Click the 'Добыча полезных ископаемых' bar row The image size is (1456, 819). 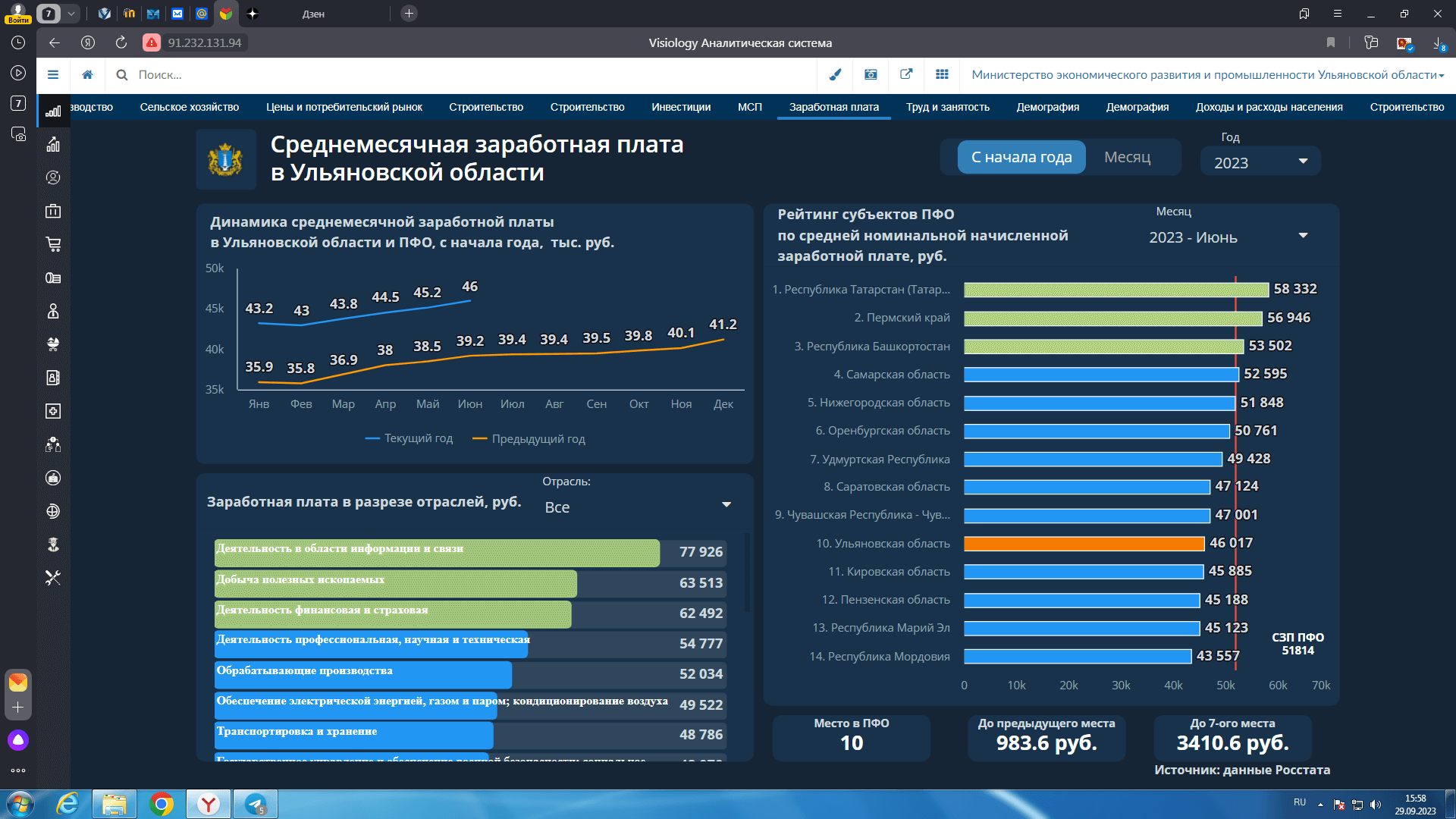point(470,583)
